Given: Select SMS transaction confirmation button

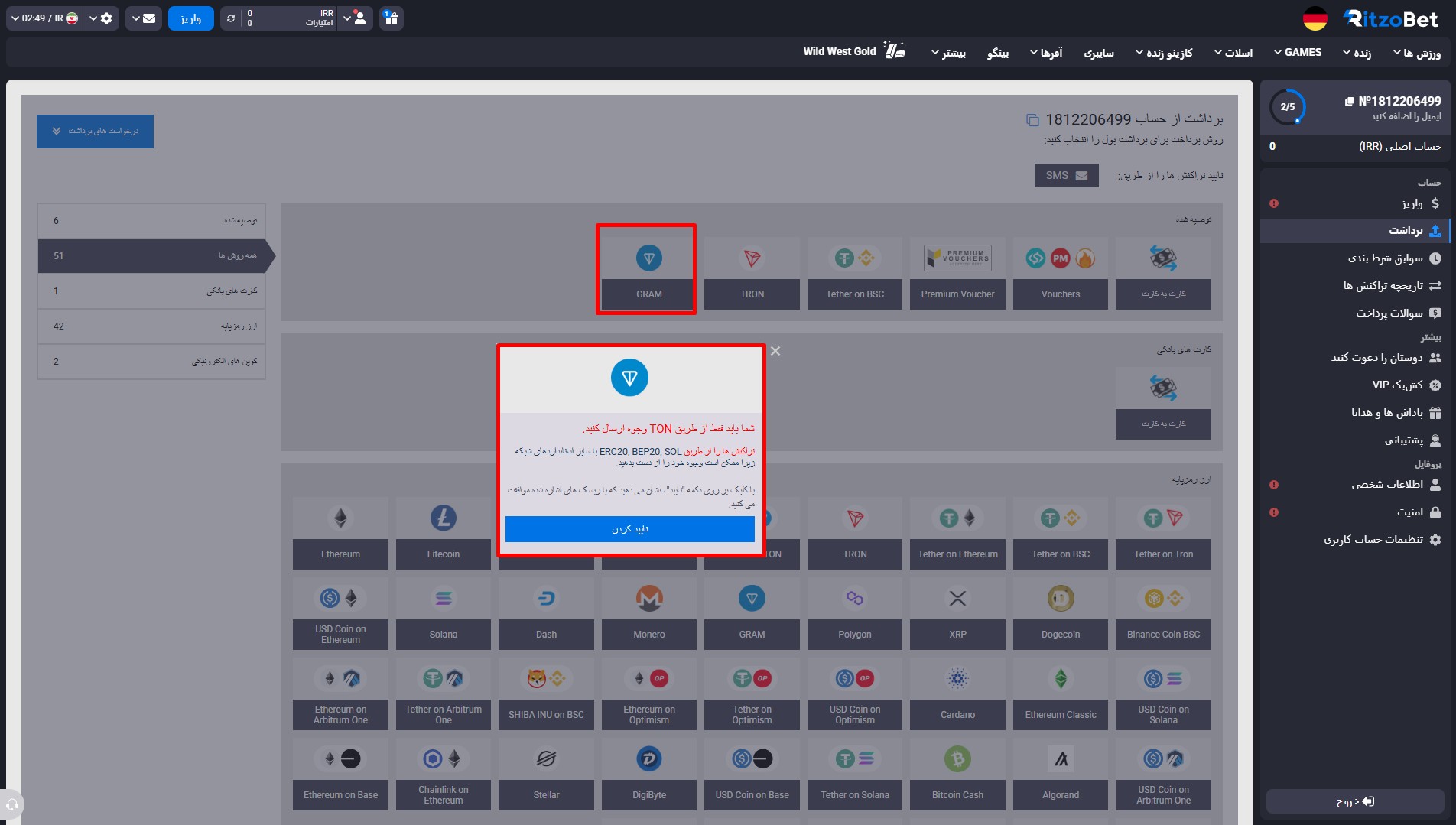Looking at the screenshot, I should (x=1066, y=176).
